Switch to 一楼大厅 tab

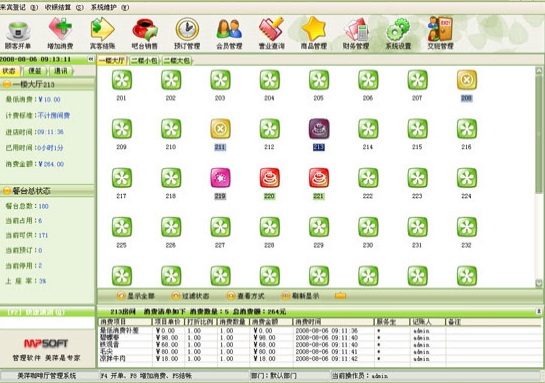click(112, 60)
